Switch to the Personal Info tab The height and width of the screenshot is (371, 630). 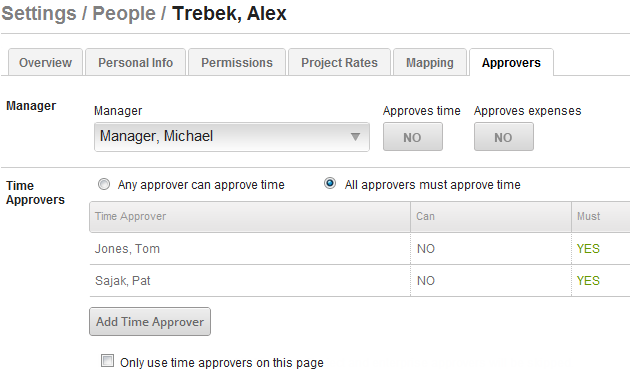pos(135,62)
